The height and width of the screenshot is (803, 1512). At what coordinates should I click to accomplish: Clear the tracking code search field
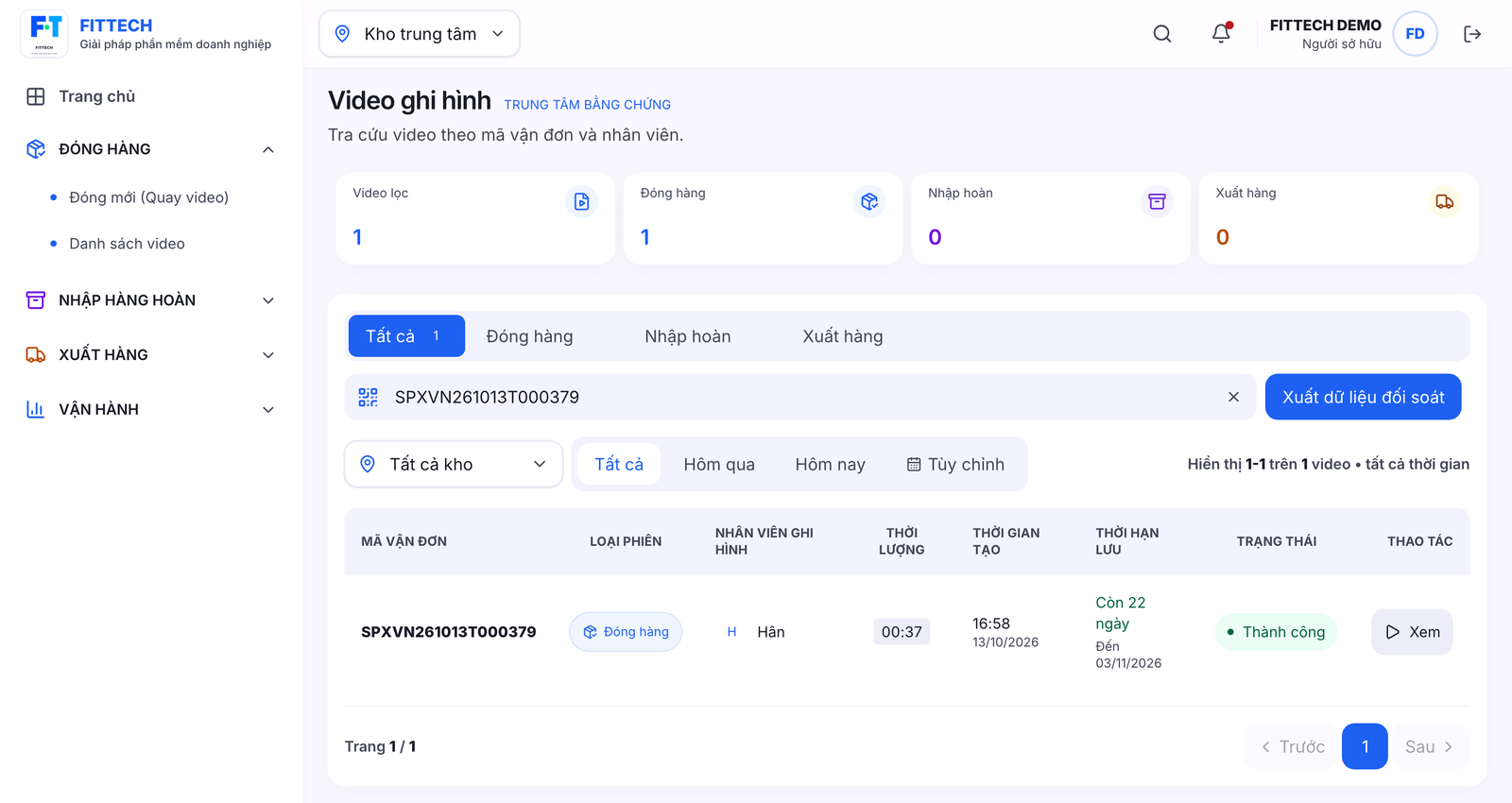coord(1233,397)
